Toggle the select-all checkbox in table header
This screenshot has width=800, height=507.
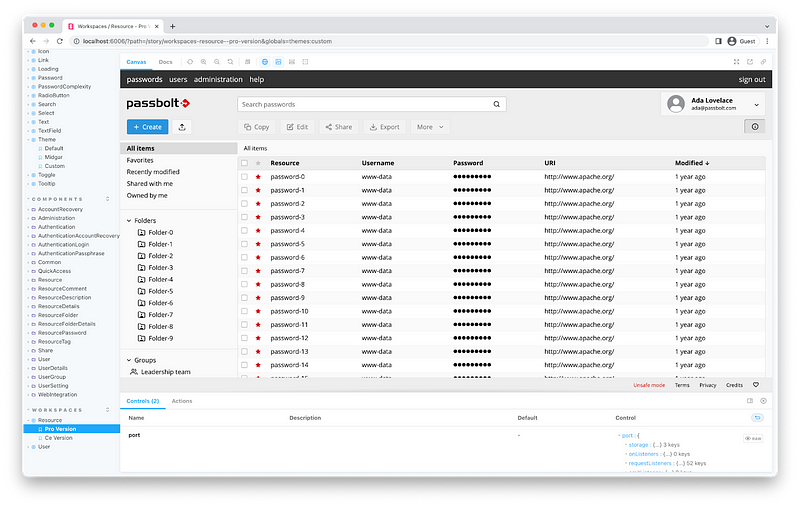click(x=244, y=163)
